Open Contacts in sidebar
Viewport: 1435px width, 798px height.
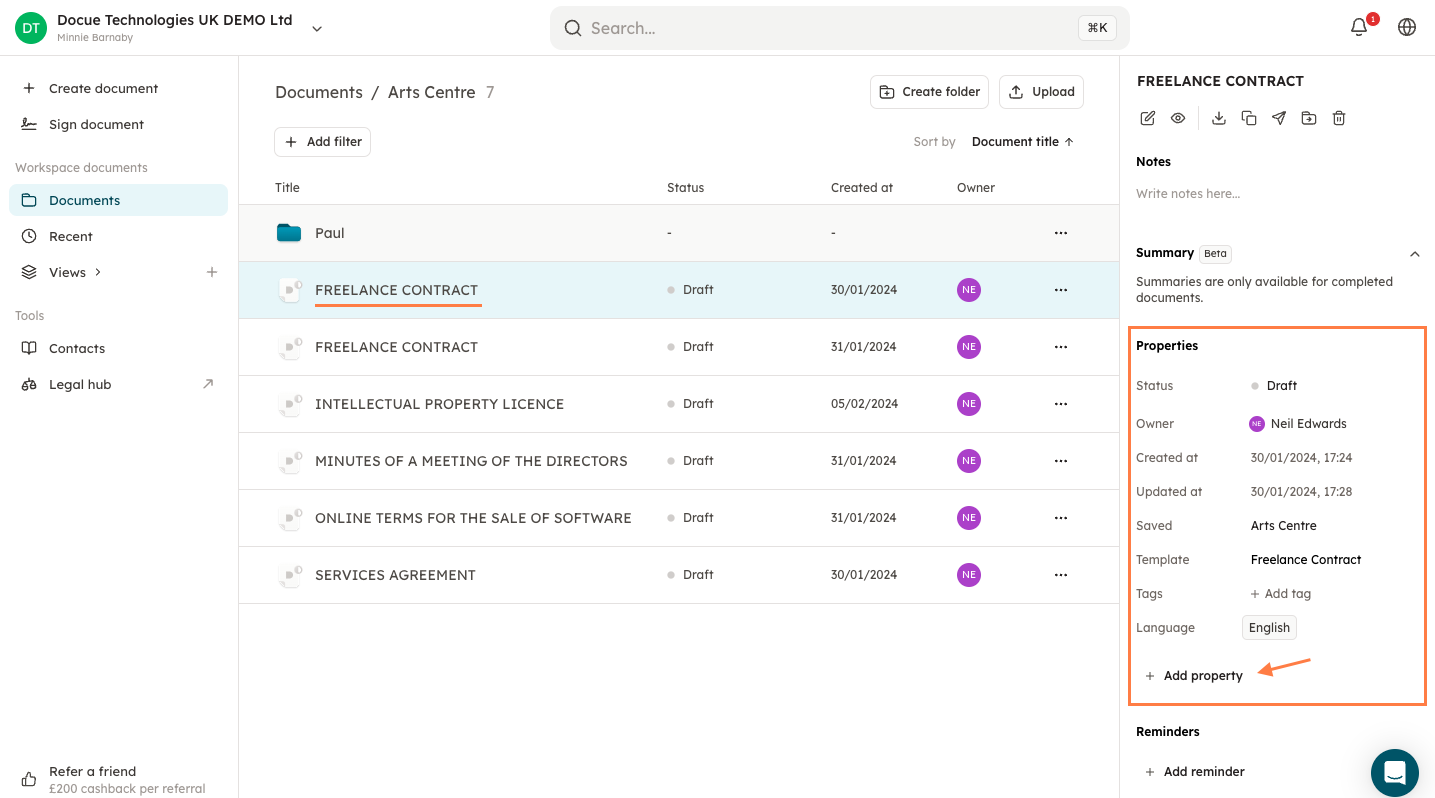pyautogui.click(x=77, y=348)
